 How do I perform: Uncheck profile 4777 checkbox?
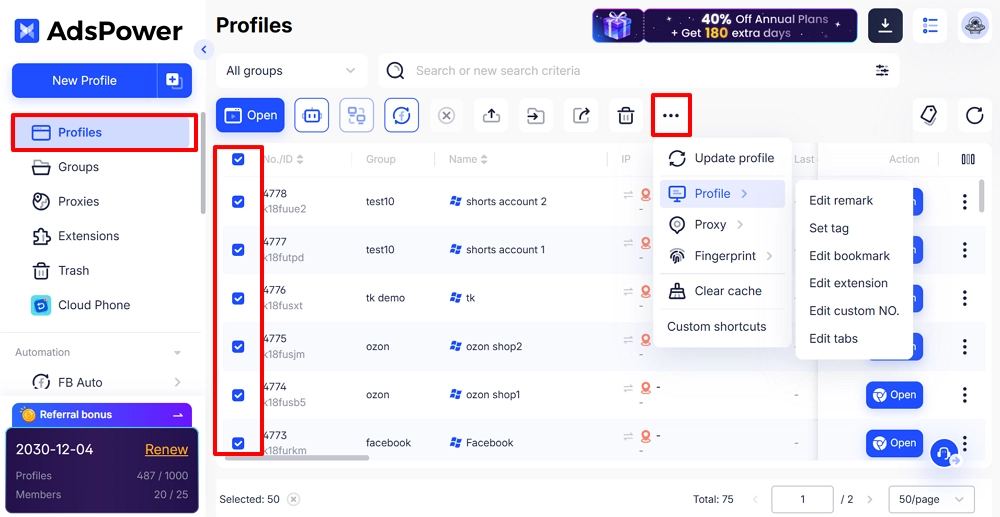[238, 250]
